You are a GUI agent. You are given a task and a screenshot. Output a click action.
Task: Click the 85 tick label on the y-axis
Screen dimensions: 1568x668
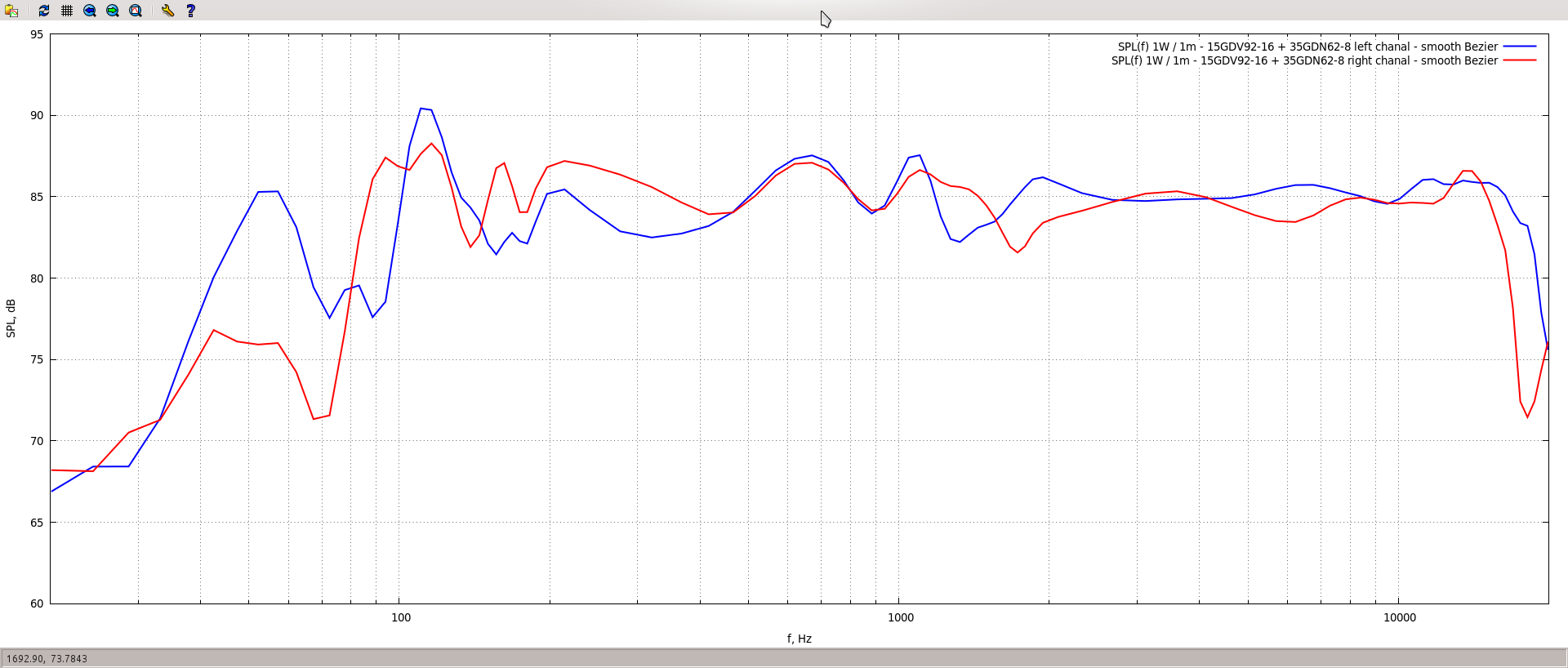pos(37,197)
